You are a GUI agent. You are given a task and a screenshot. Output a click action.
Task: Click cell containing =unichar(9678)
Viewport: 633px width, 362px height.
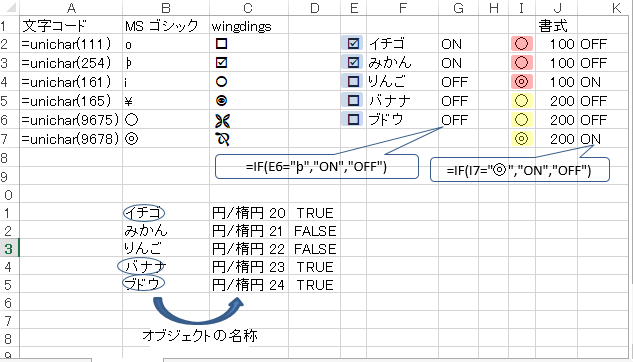pos(71,138)
